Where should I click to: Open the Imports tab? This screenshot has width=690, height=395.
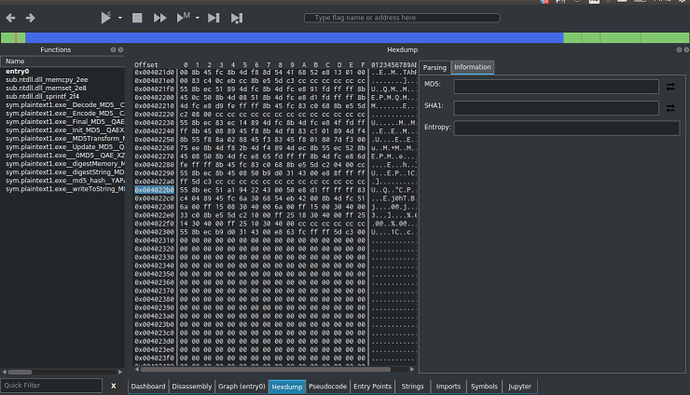[x=448, y=386]
